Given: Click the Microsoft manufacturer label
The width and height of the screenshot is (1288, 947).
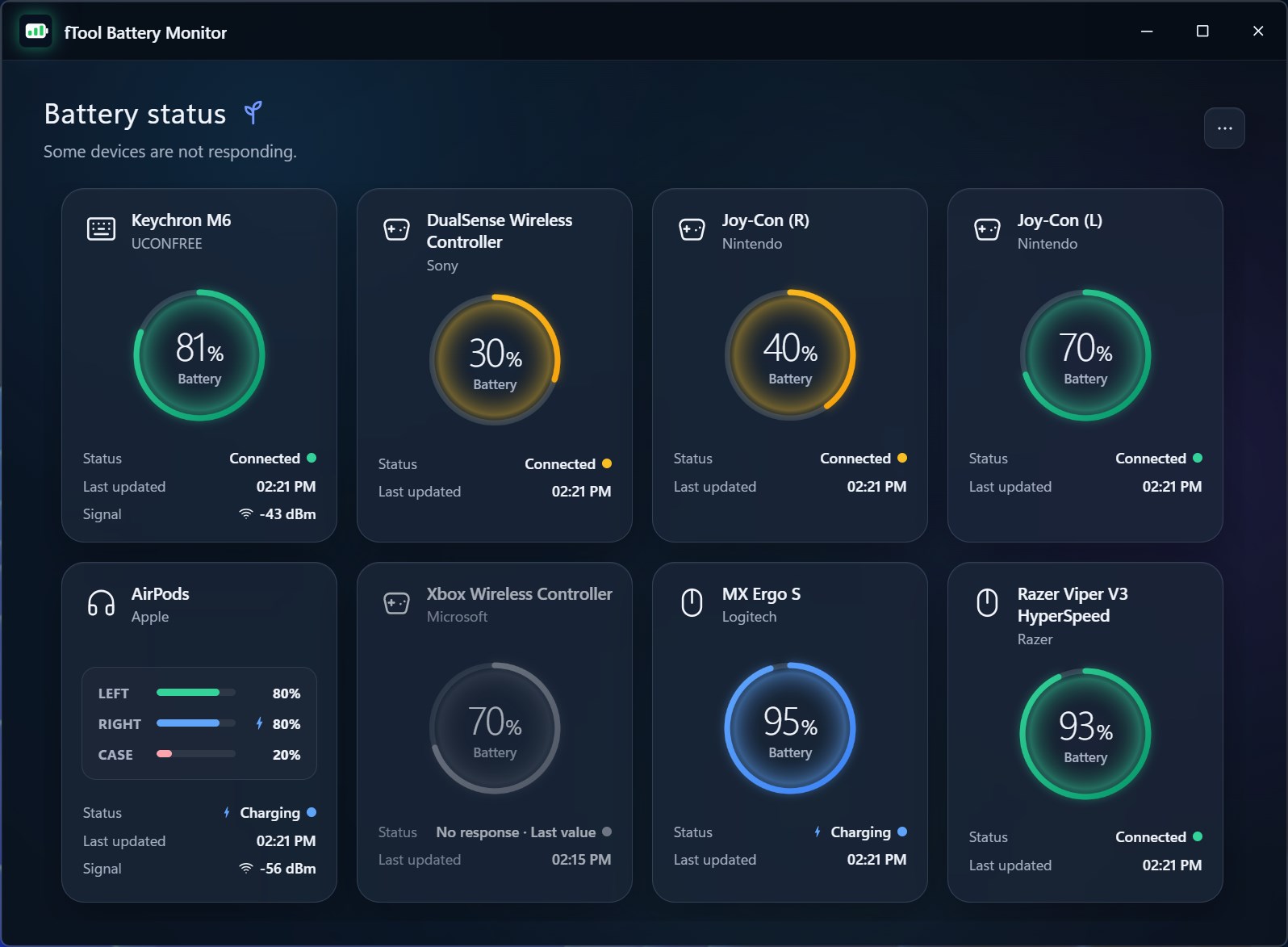Looking at the screenshot, I should pyautogui.click(x=457, y=617).
